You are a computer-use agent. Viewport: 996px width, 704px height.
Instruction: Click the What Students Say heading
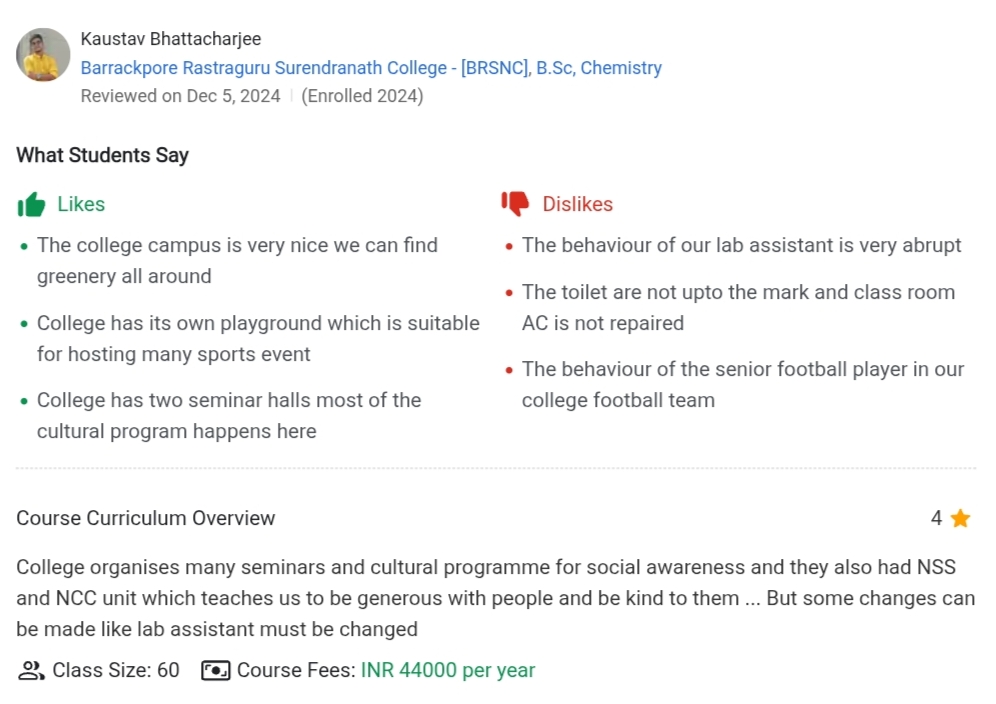coord(102,155)
